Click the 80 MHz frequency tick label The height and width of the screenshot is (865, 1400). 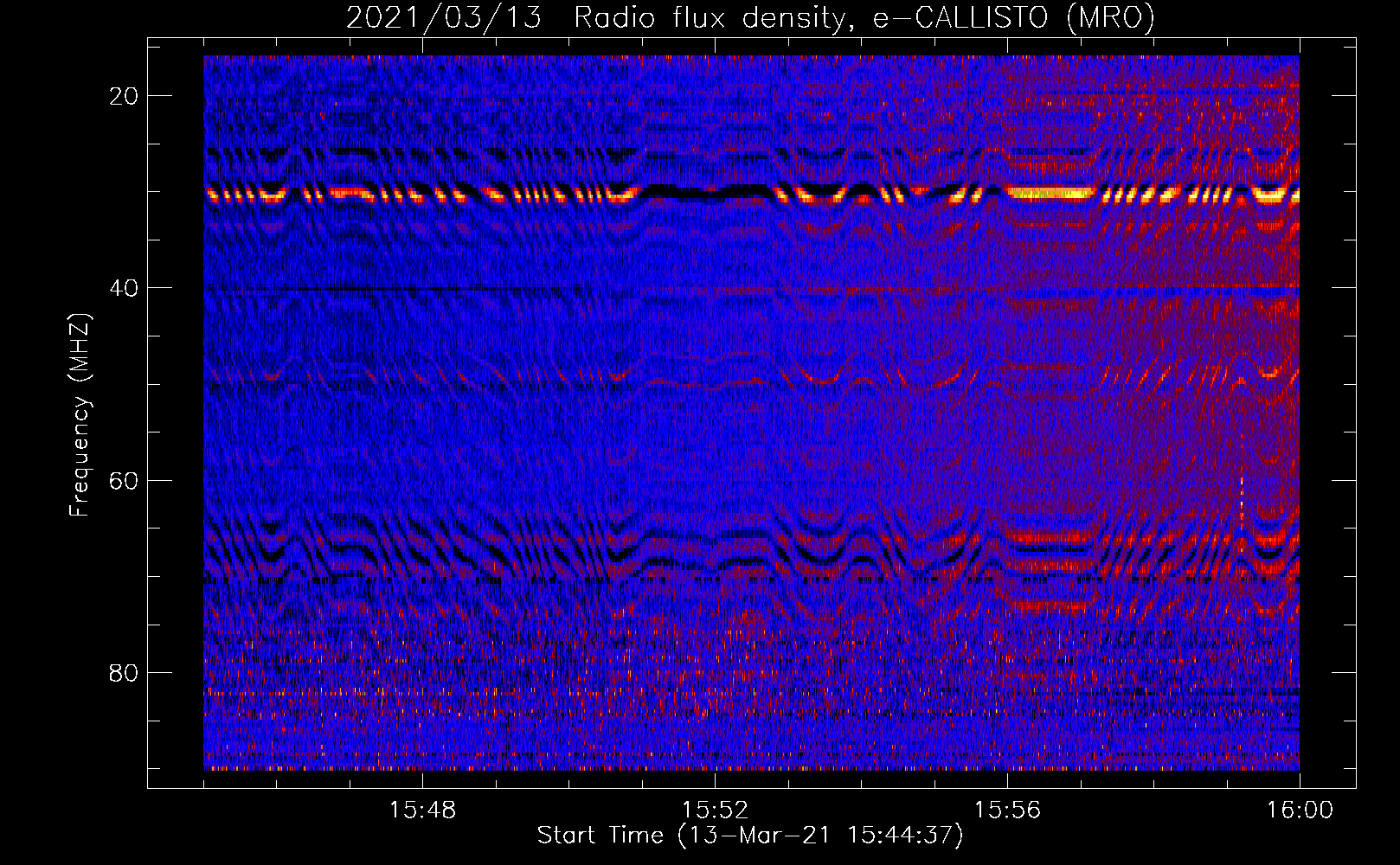point(125,673)
